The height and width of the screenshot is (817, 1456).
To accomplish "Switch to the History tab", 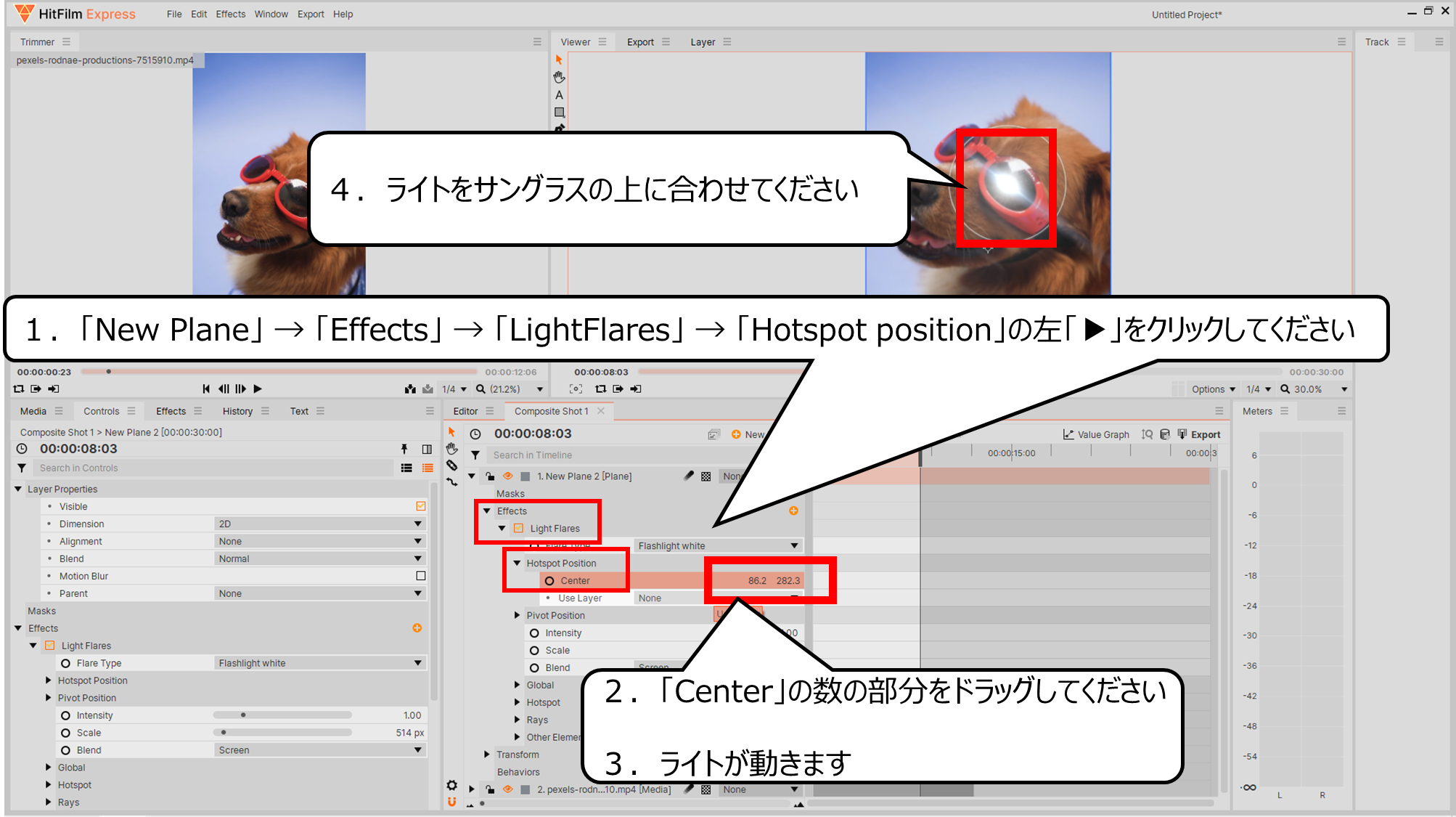I will point(237,411).
